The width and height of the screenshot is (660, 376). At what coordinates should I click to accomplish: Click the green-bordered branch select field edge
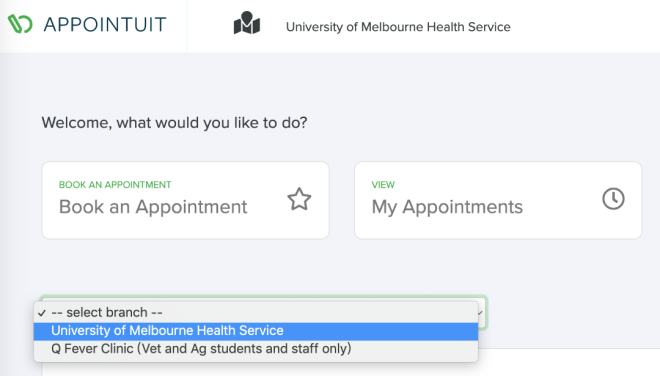(x=483, y=313)
